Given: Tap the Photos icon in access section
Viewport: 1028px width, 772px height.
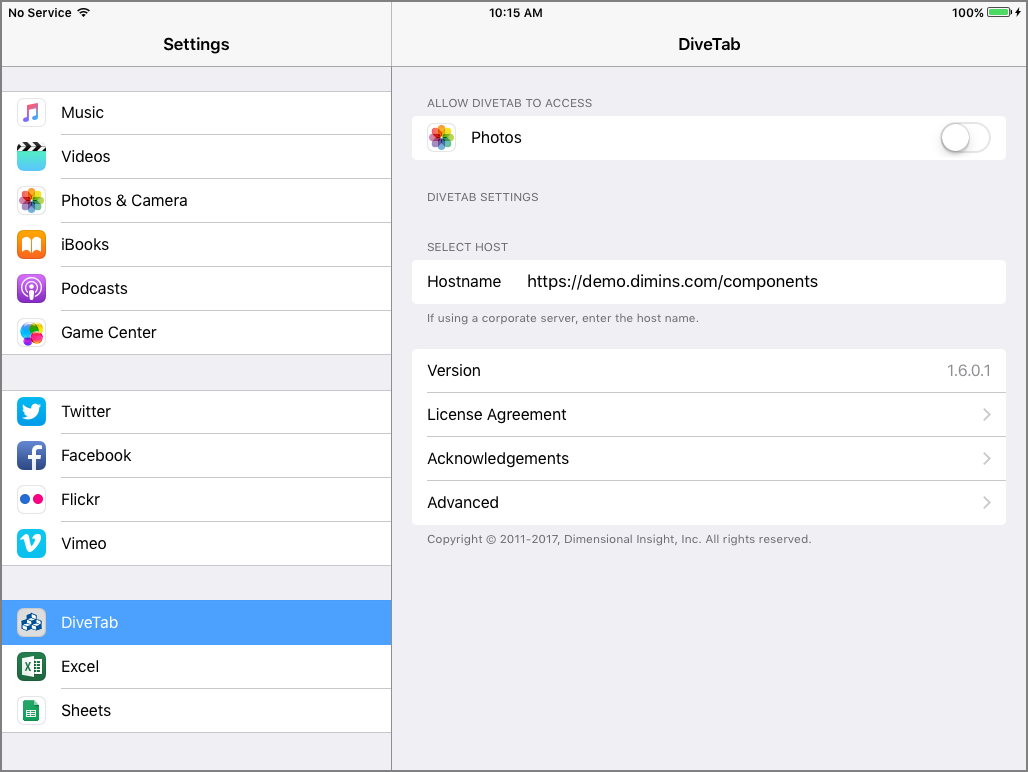Looking at the screenshot, I should (441, 138).
